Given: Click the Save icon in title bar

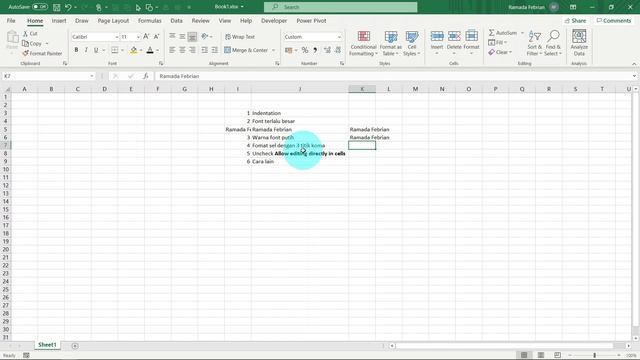Looking at the screenshot, I should click(x=57, y=7).
